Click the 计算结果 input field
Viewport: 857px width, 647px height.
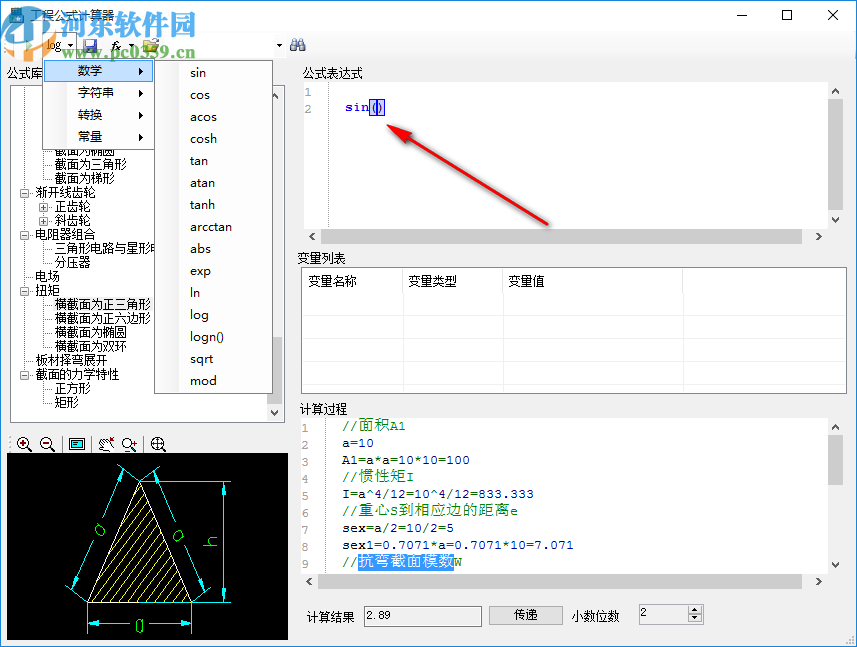click(422, 616)
